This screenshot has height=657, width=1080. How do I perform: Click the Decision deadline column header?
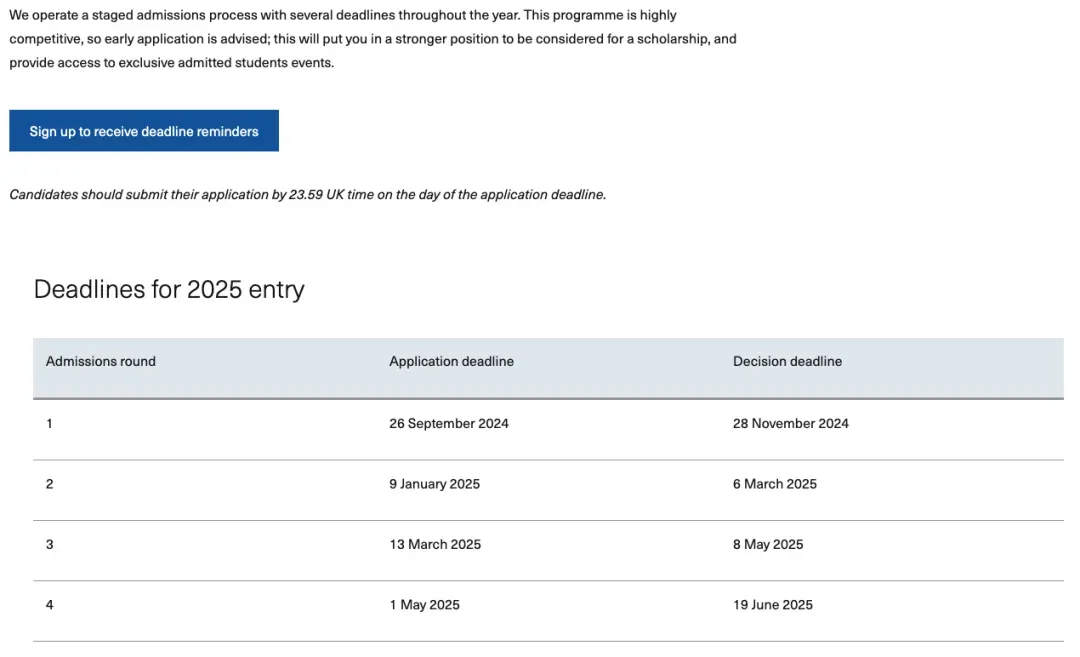tap(787, 361)
